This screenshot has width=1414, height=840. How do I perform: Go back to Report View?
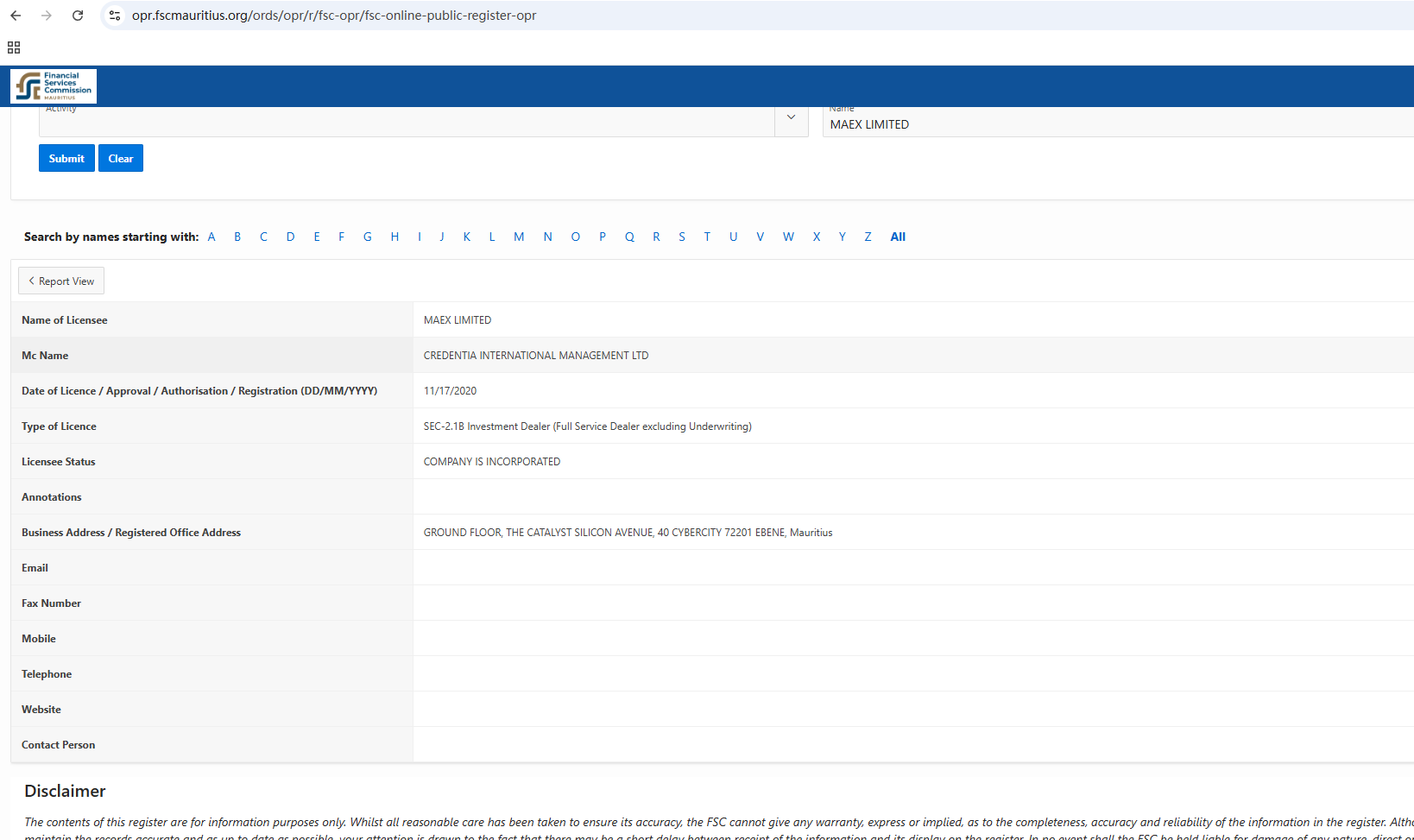61,281
